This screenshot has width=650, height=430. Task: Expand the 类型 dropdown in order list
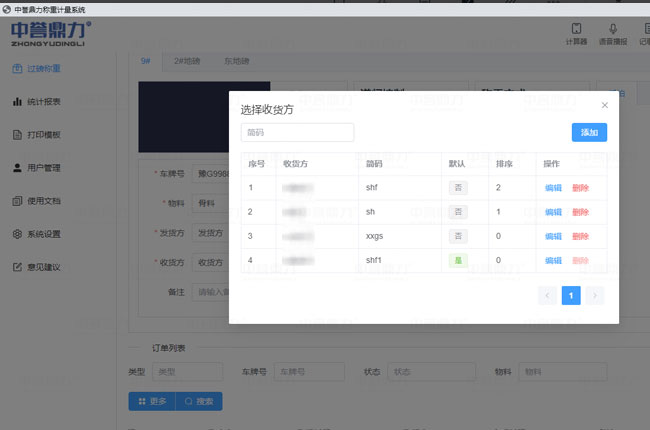187,371
